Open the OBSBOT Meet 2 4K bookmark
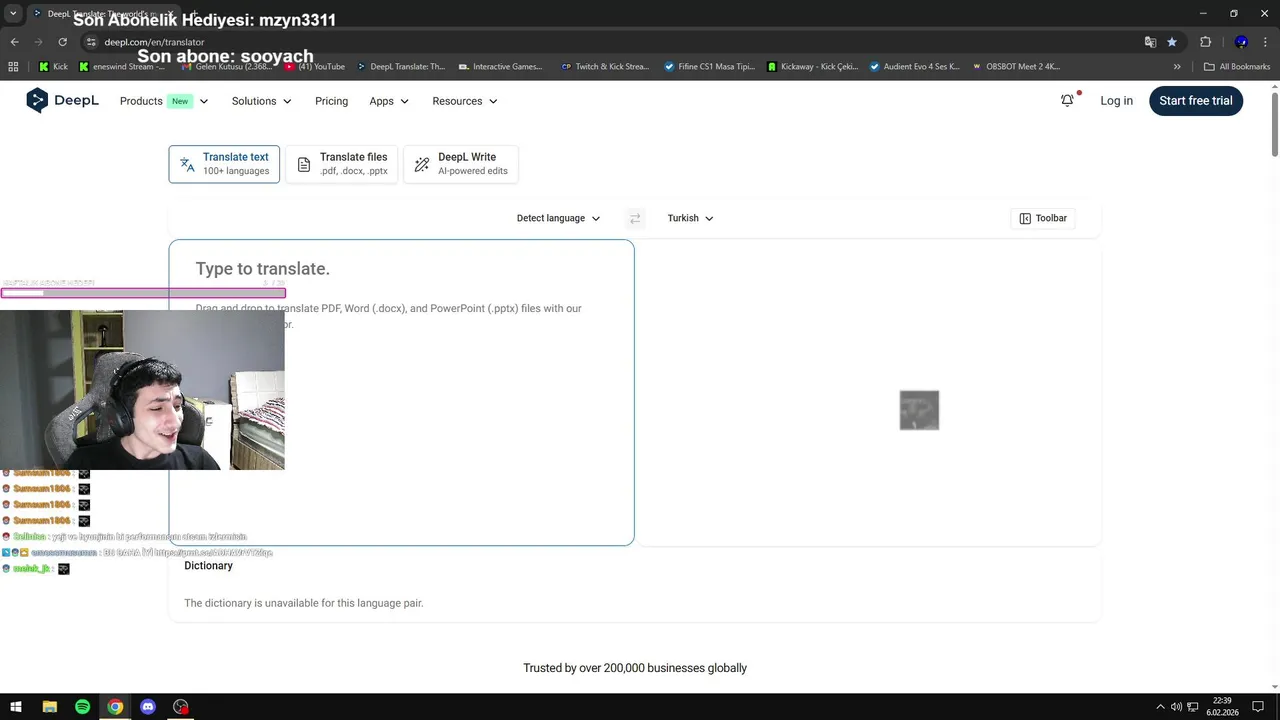Viewport: 1280px width, 720px height. click(1016, 67)
